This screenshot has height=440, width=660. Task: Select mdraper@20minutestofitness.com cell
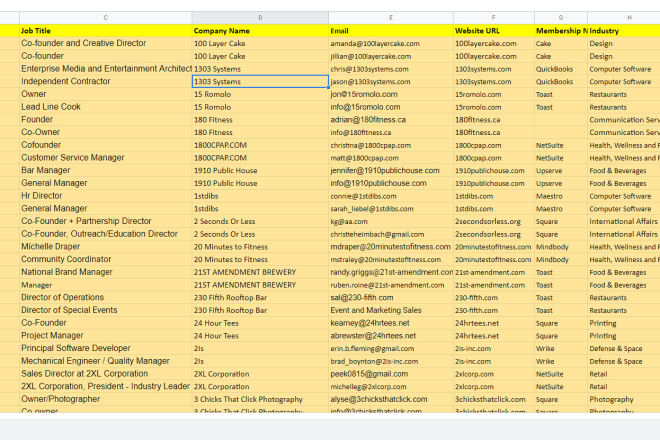391,246
